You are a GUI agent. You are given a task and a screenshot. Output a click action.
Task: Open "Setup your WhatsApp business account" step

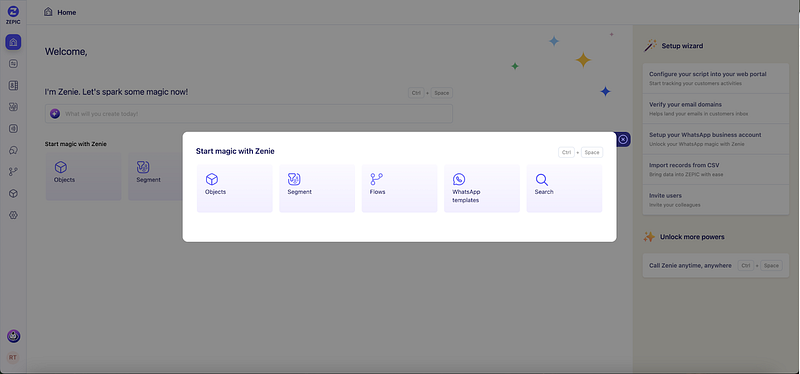(x=716, y=139)
